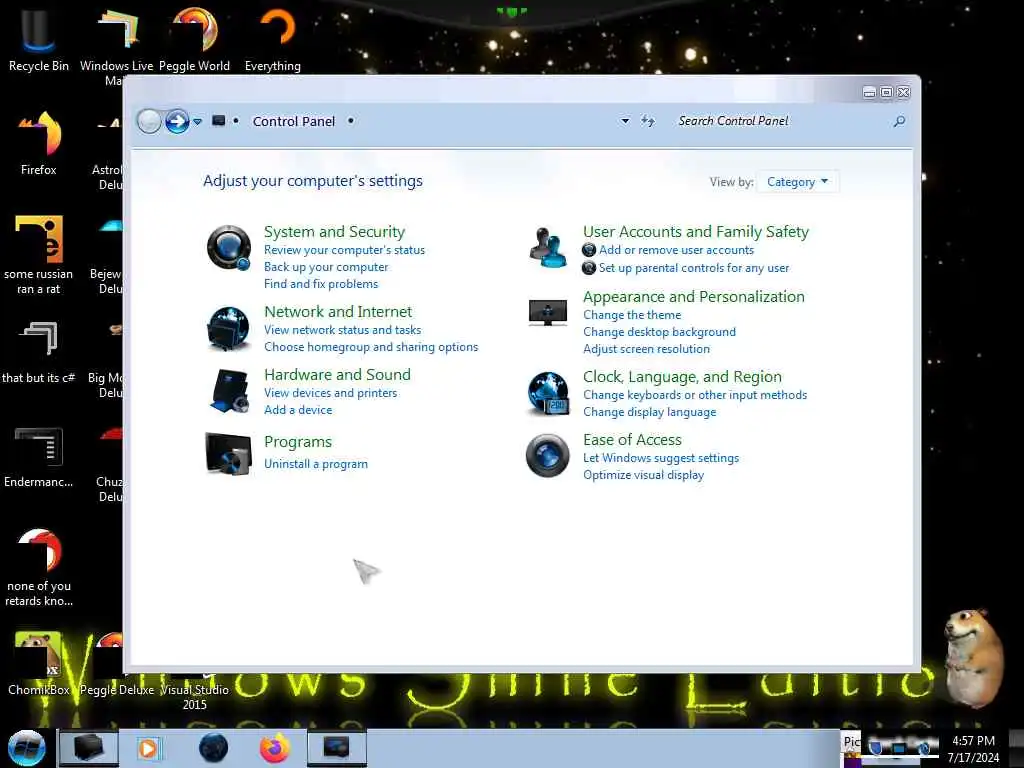Click Optimize visual display
The height and width of the screenshot is (768, 1024).
(643, 475)
